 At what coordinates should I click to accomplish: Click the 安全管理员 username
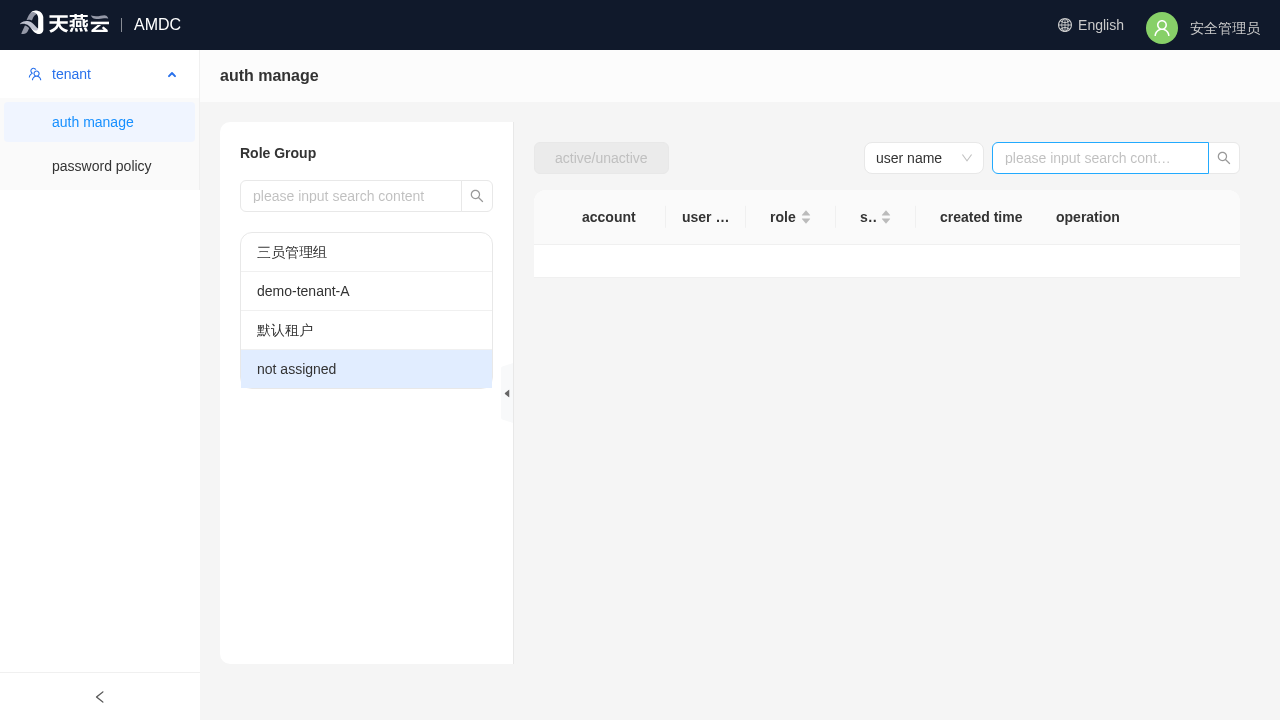1225,28
